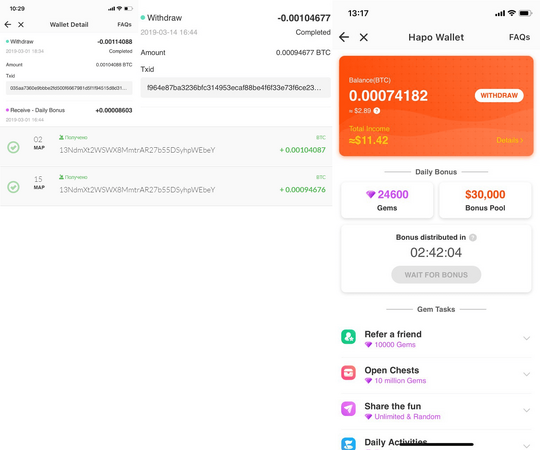Click the Unlimited & Random reward label

(x=407, y=417)
